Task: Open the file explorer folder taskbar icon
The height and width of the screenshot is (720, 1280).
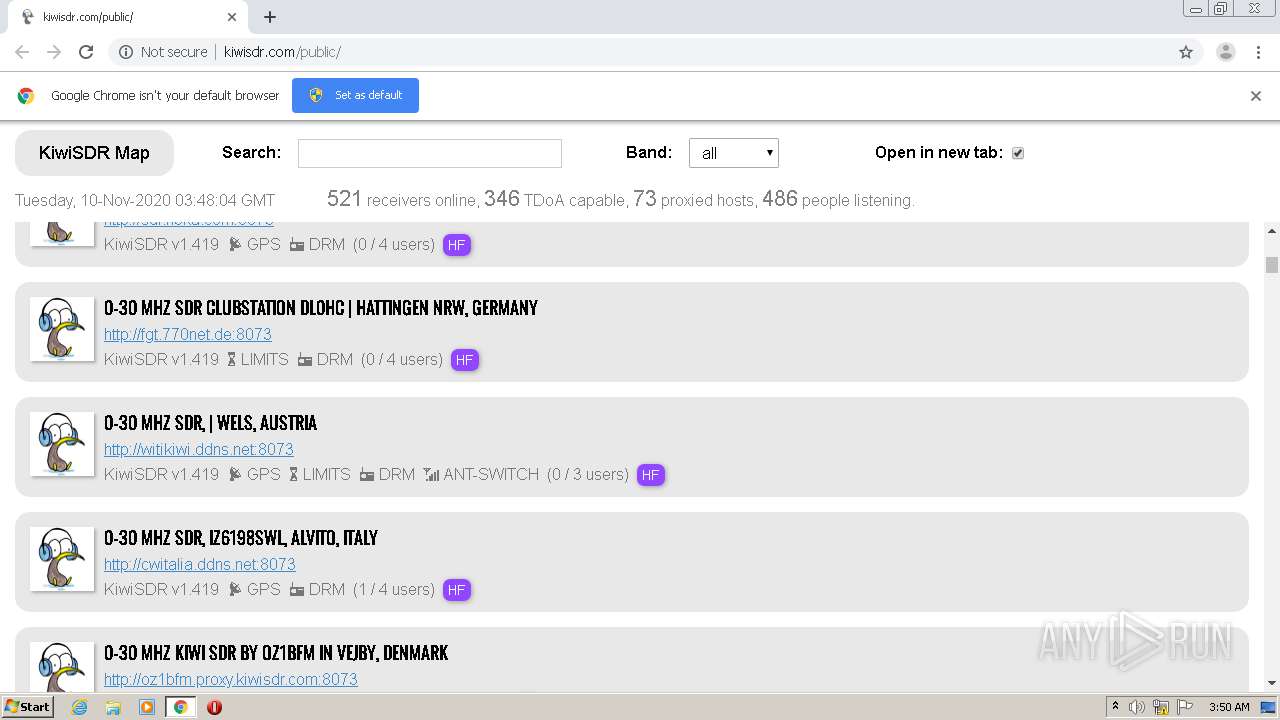Action: pyautogui.click(x=113, y=707)
